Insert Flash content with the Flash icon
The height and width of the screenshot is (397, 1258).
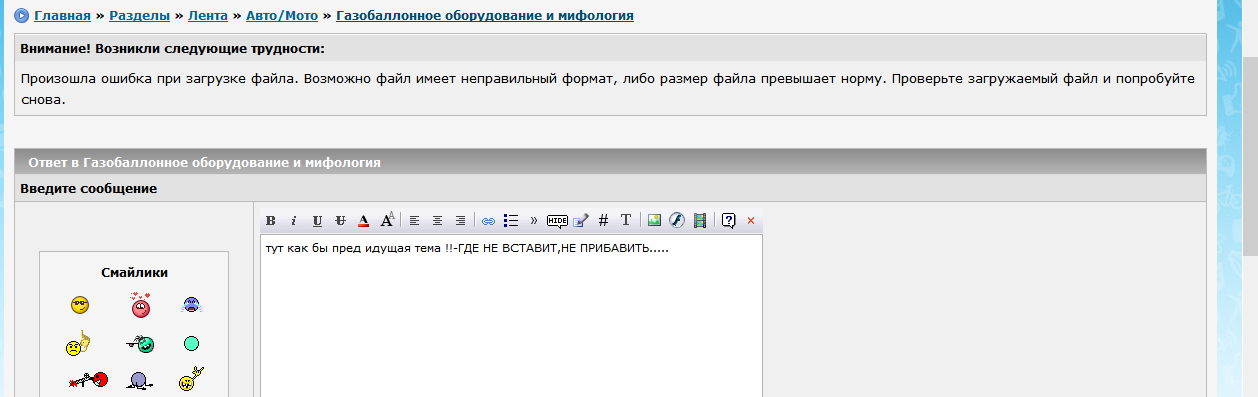coord(677,220)
